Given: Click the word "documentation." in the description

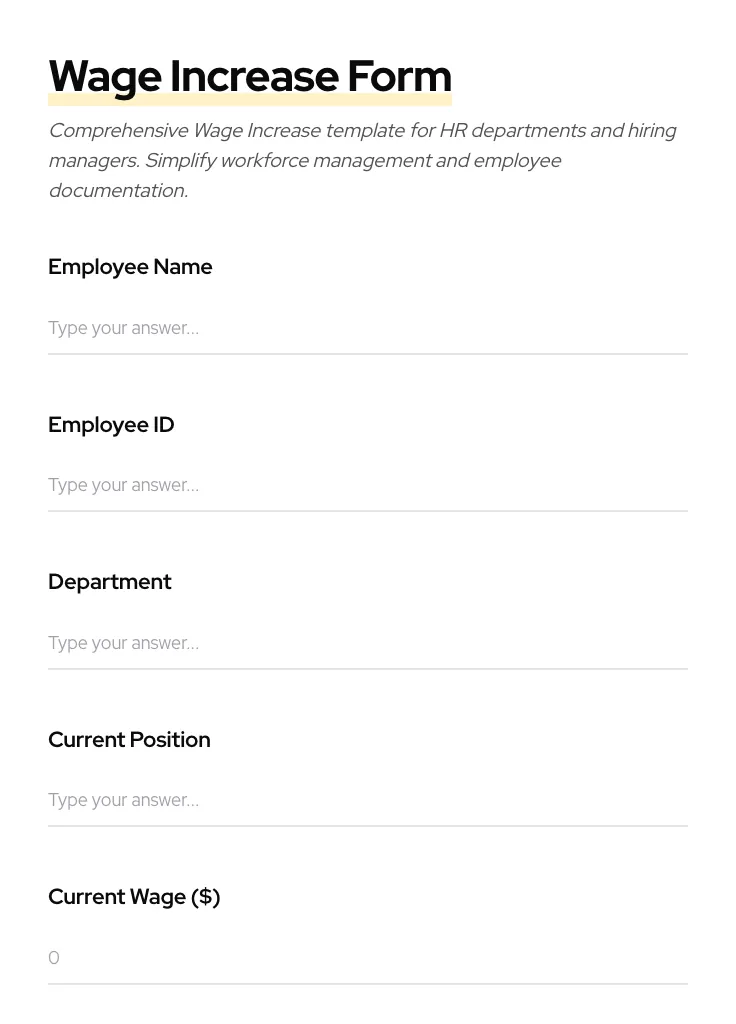Looking at the screenshot, I should pyautogui.click(x=118, y=191).
